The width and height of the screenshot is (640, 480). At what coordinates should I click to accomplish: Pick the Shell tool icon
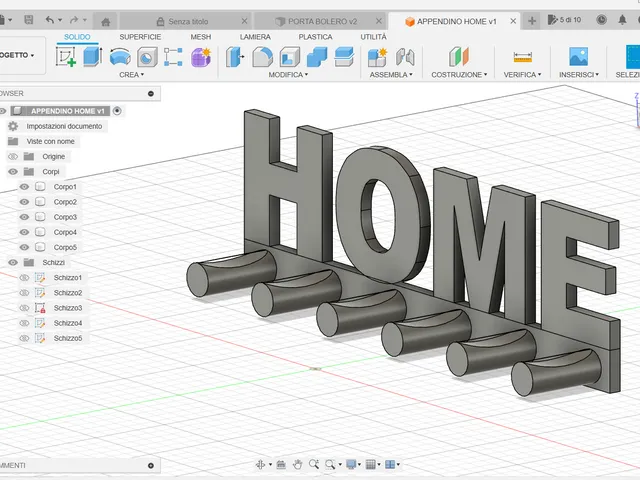pos(289,57)
